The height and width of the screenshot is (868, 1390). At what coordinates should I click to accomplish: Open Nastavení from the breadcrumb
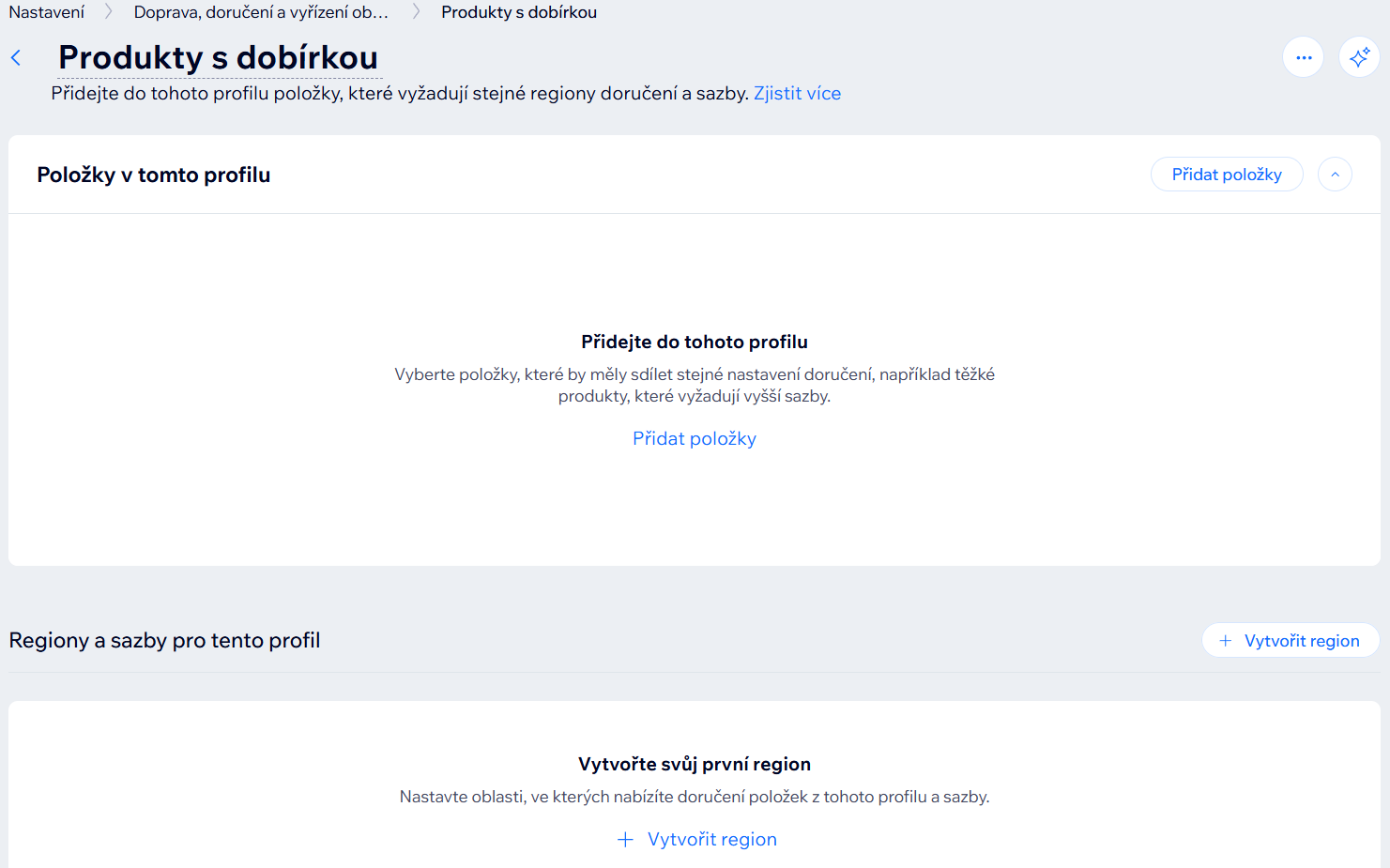pyautogui.click(x=46, y=12)
